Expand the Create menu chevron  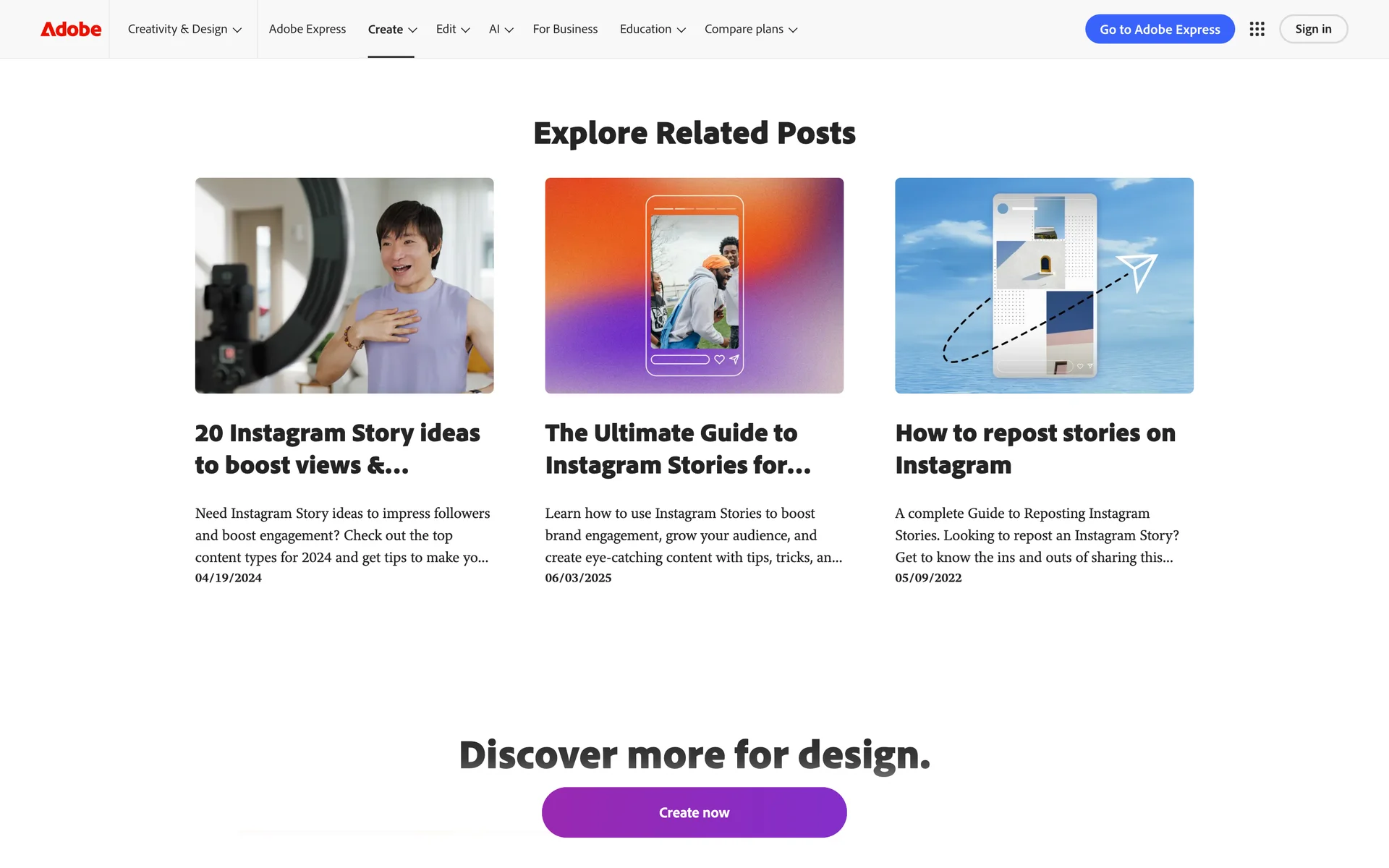(412, 30)
